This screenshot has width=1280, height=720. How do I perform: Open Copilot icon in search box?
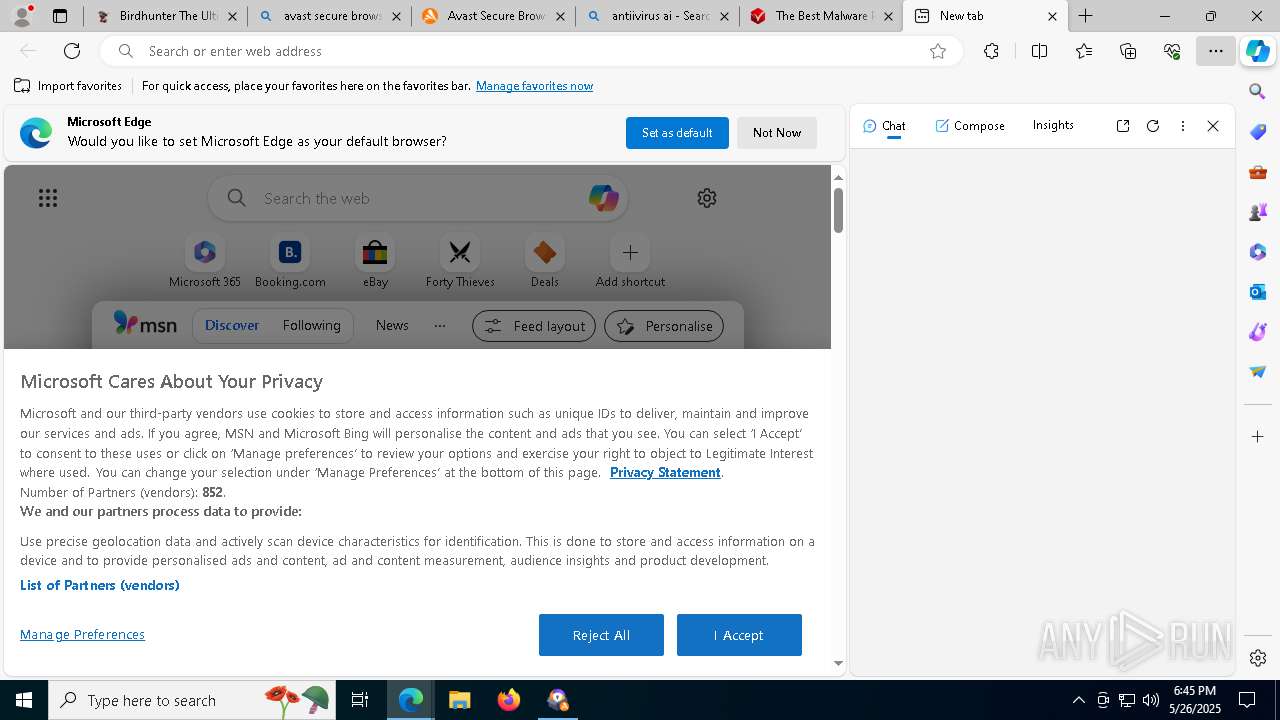603,197
